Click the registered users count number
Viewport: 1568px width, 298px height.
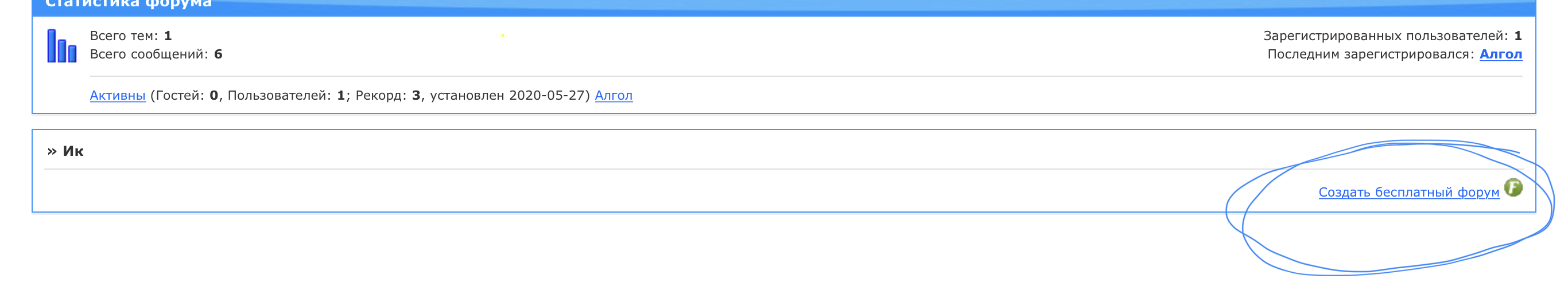[x=1518, y=36]
